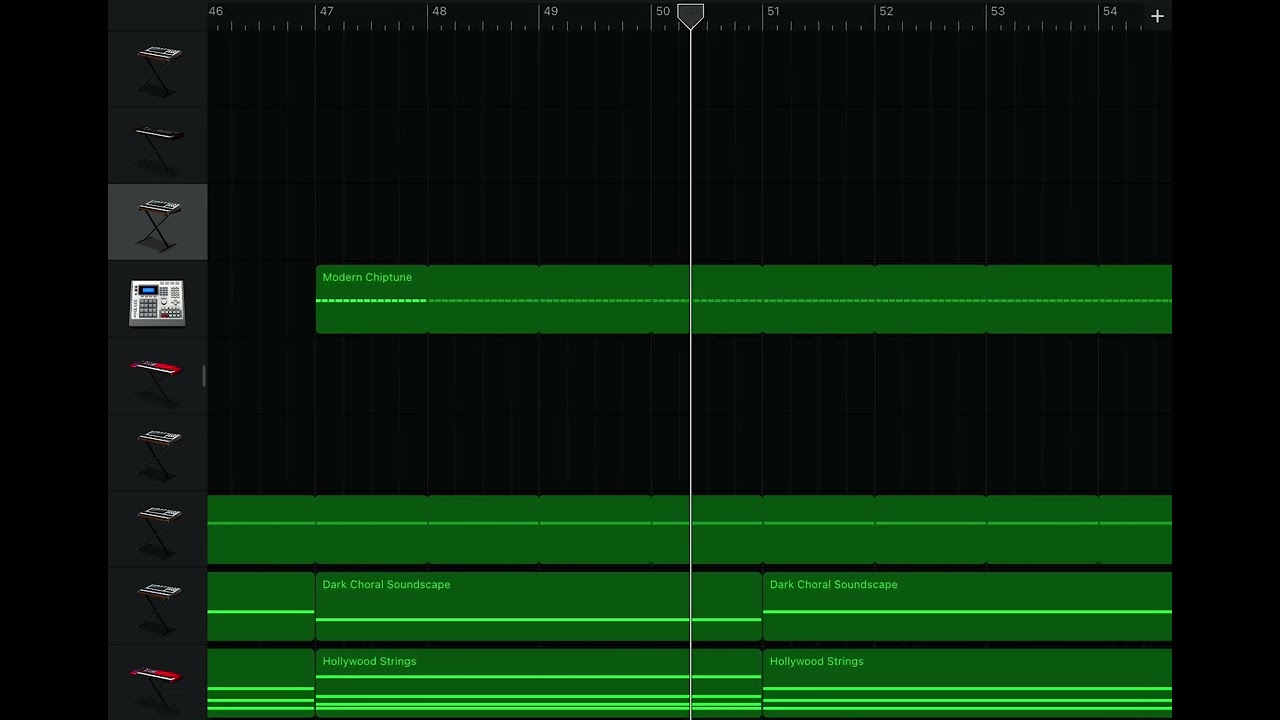
Task: Select Hollywood Strings region starting at bar 47
Action: click(539, 683)
